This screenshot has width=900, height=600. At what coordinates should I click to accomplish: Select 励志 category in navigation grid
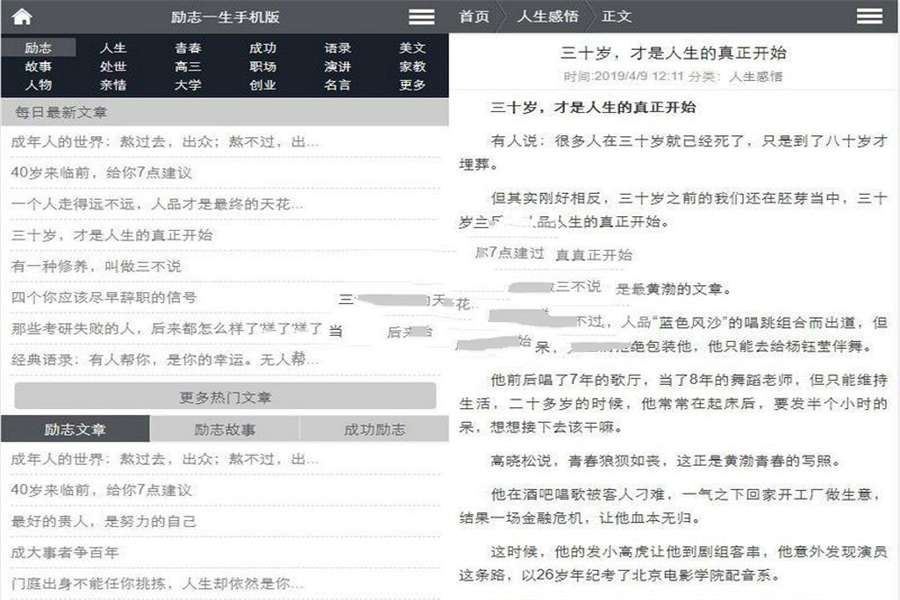[x=38, y=48]
